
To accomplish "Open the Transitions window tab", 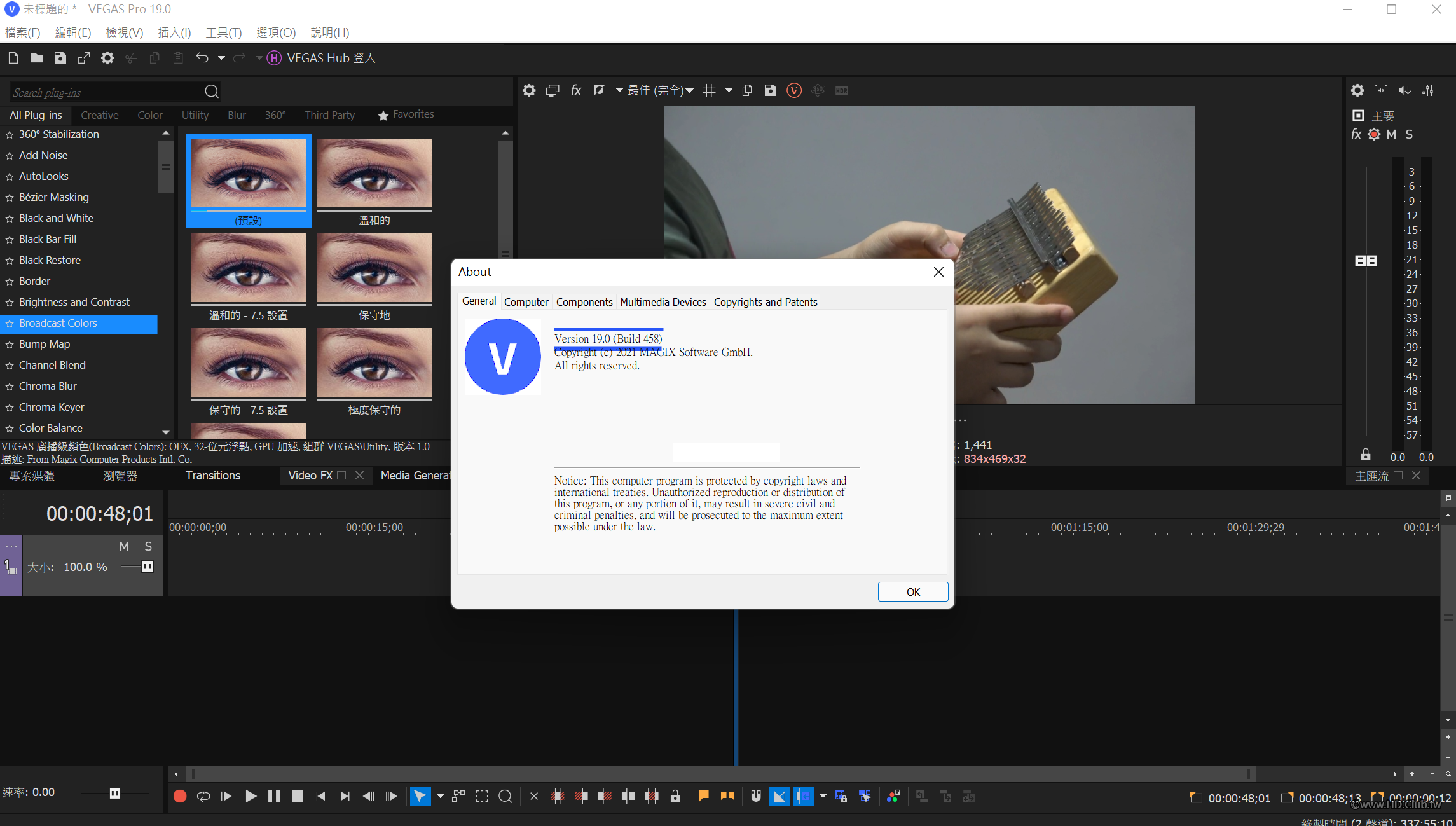I will 213,475.
